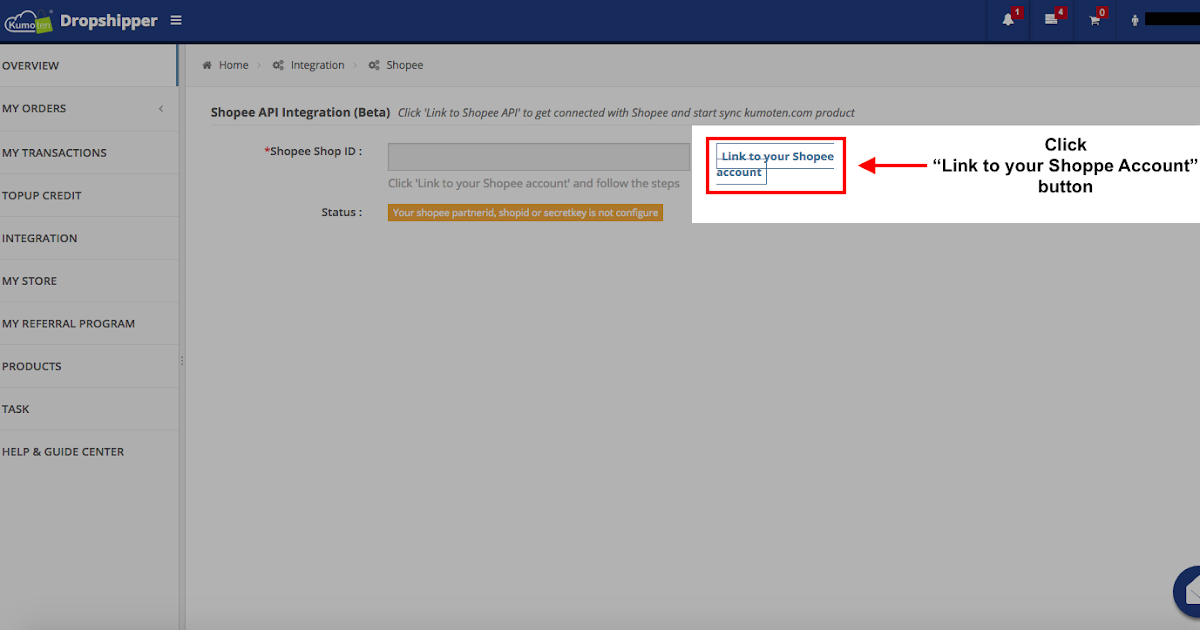Image resolution: width=1200 pixels, height=630 pixels.
Task: Click the Home breadcrumb icon
Action: [x=207, y=65]
